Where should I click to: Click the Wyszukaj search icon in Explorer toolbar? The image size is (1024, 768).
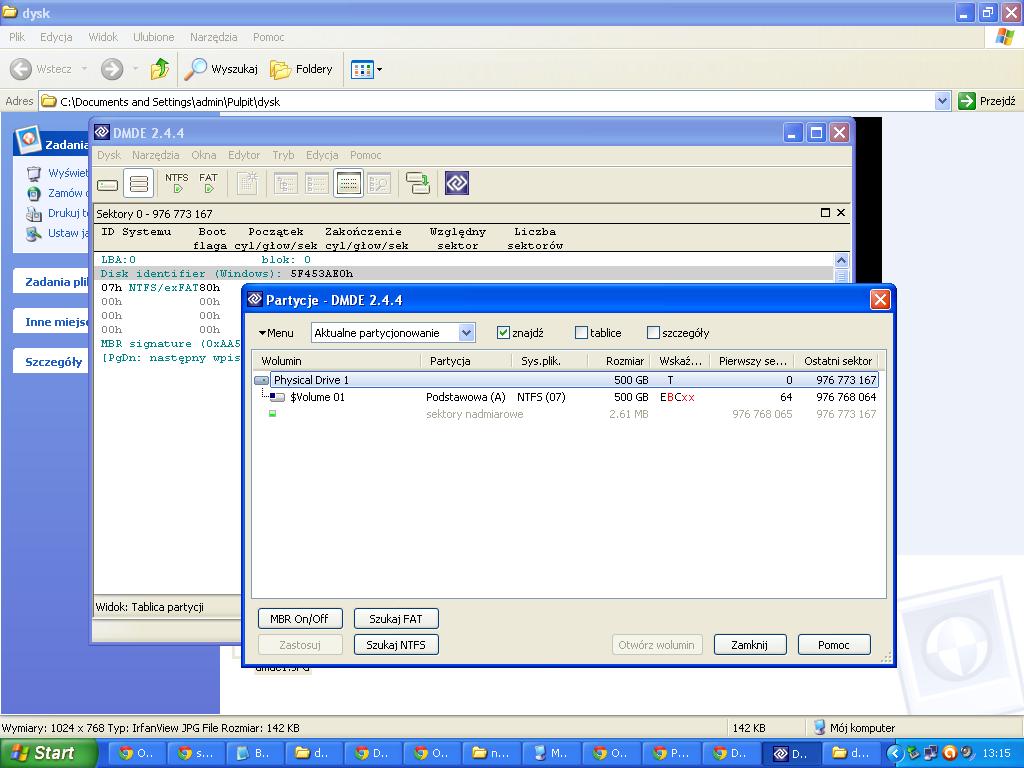(195, 69)
